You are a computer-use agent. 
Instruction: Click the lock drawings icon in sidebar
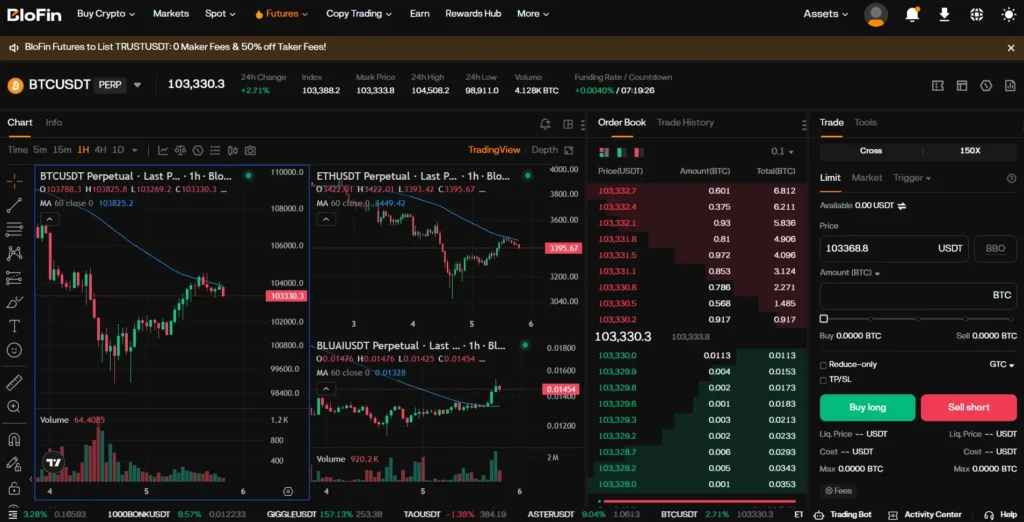[x=14, y=488]
